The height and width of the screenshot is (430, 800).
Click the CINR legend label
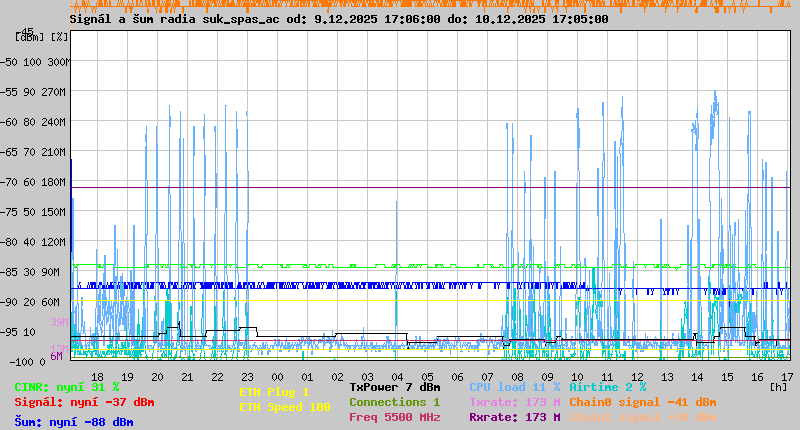[67, 387]
